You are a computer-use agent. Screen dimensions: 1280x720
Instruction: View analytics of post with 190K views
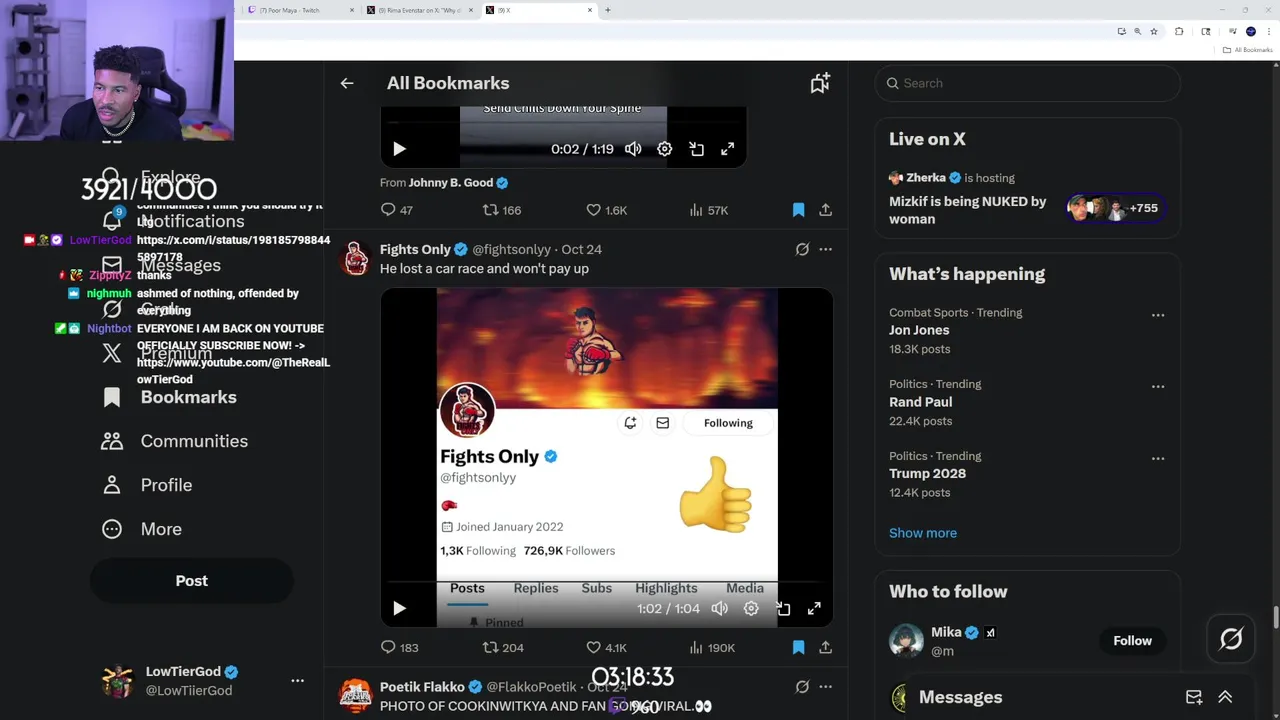[x=712, y=647]
